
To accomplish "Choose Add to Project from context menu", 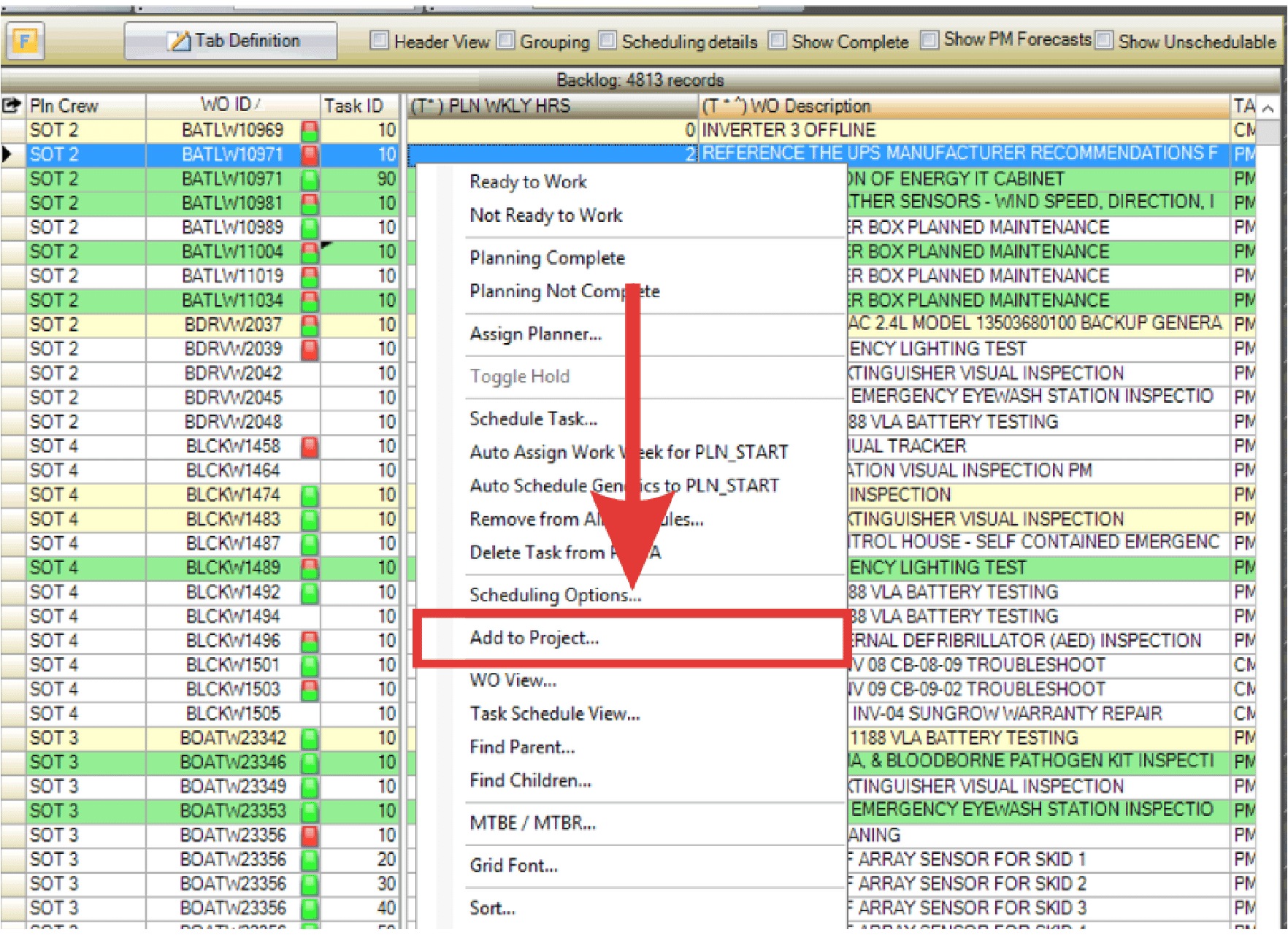I will click(534, 638).
